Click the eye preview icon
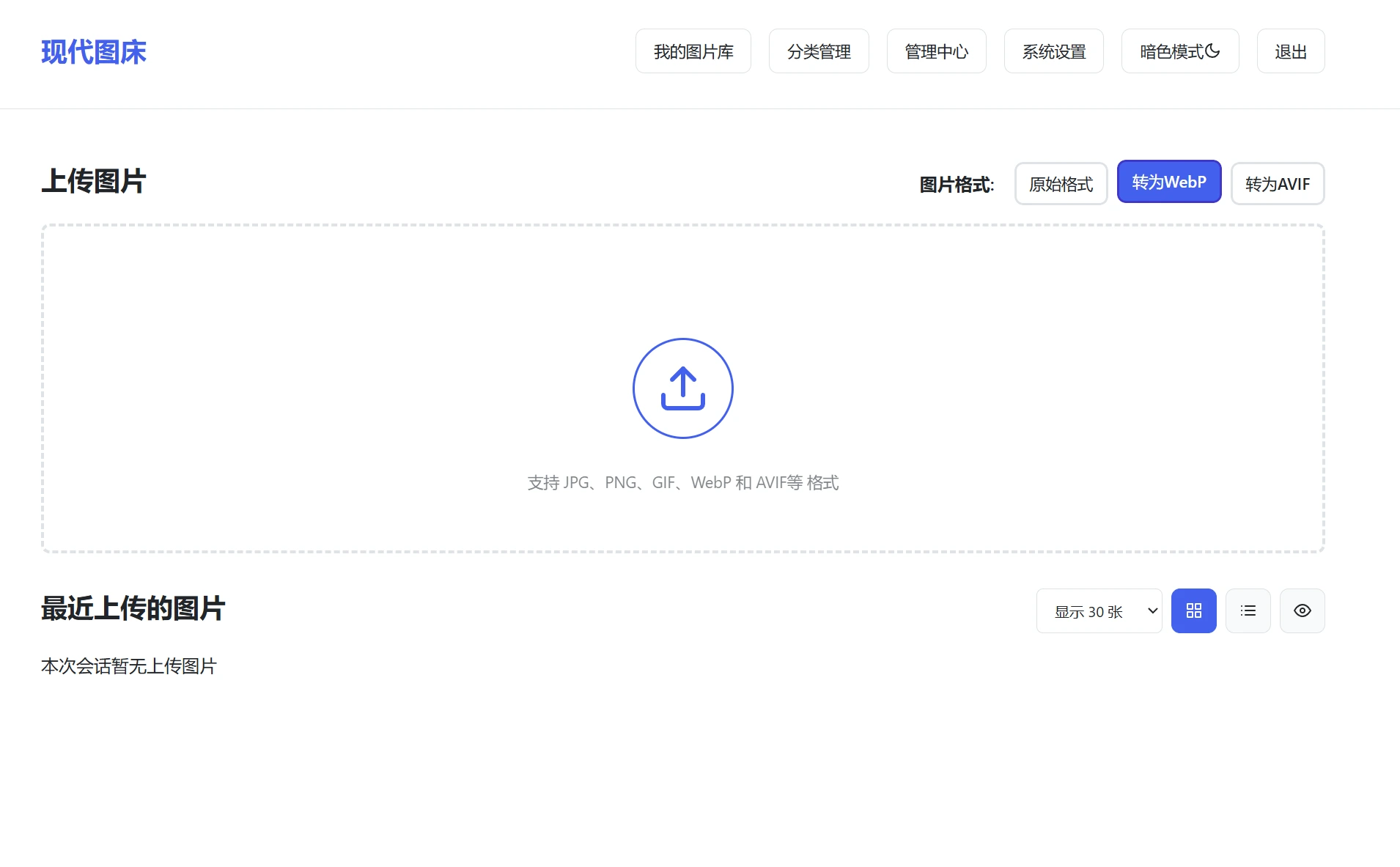The width and height of the screenshot is (1400, 867). click(x=1302, y=610)
